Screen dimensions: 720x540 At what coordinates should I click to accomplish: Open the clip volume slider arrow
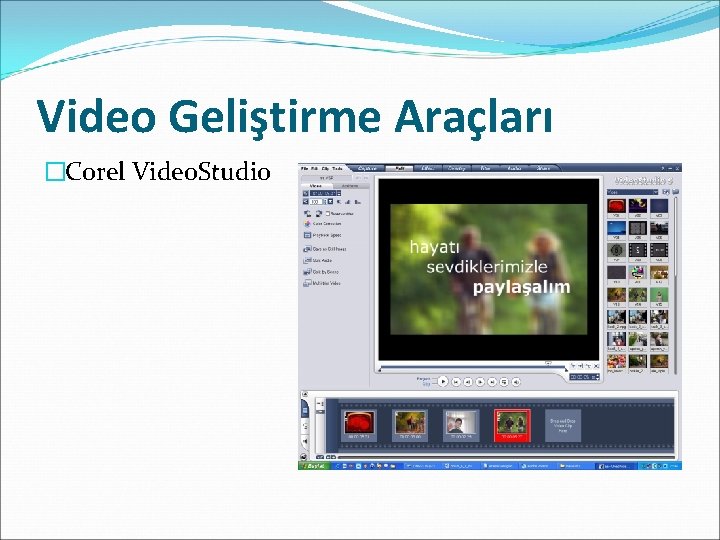pos(330,202)
